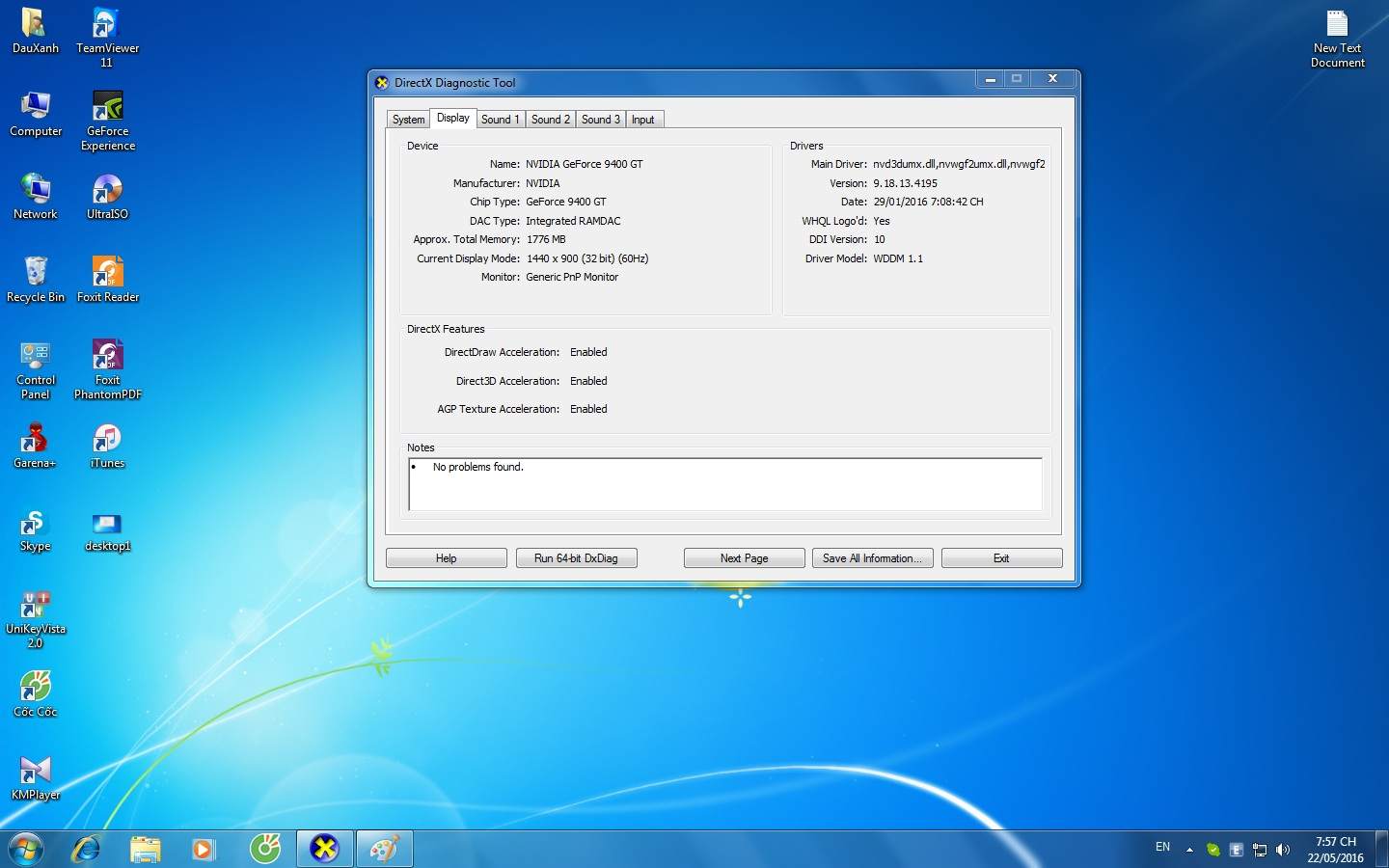Select the KMPlayer desktop icon

click(x=36, y=777)
